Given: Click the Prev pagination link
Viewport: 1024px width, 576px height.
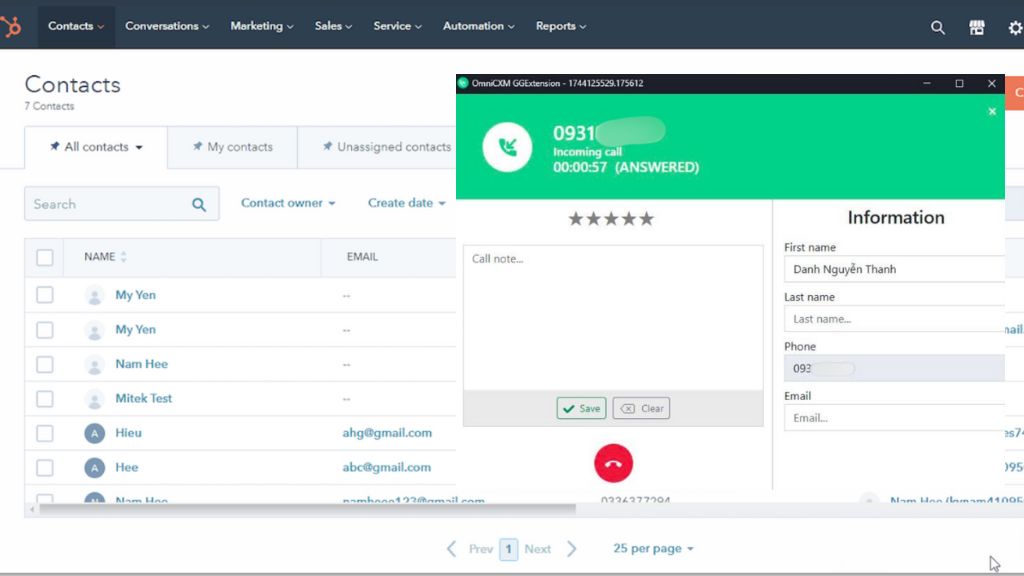Looking at the screenshot, I should pos(481,549).
